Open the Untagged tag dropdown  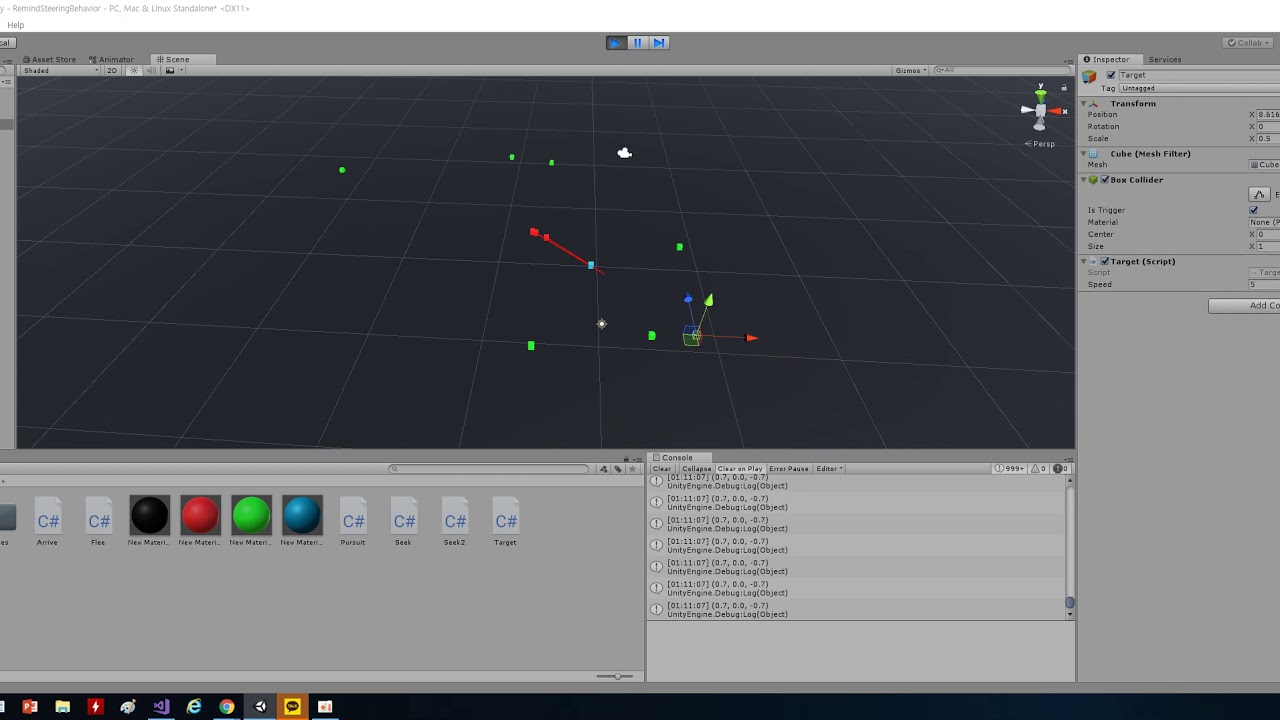(x=1200, y=88)
